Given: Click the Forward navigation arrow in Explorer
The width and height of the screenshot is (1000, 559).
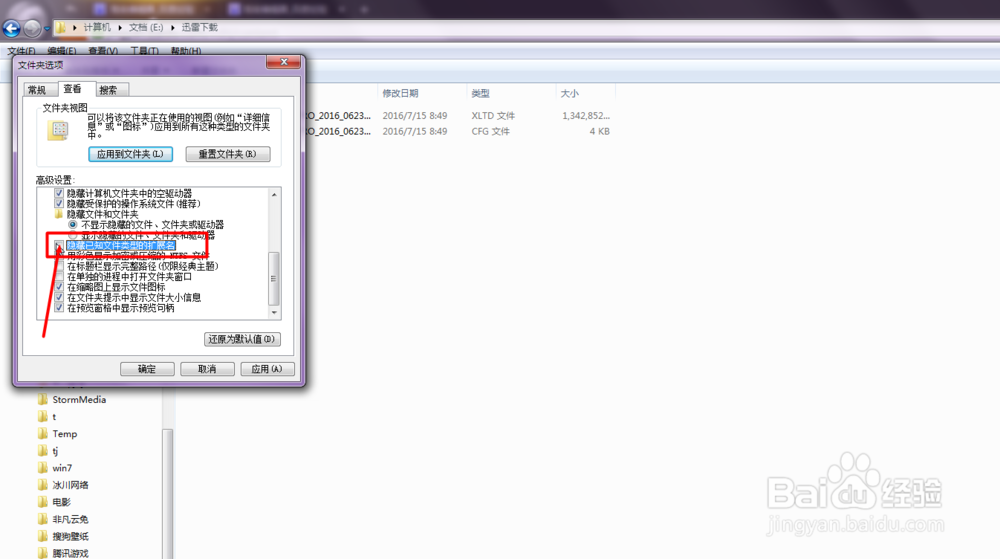Looking at the screenshot, I should point(32,28).
